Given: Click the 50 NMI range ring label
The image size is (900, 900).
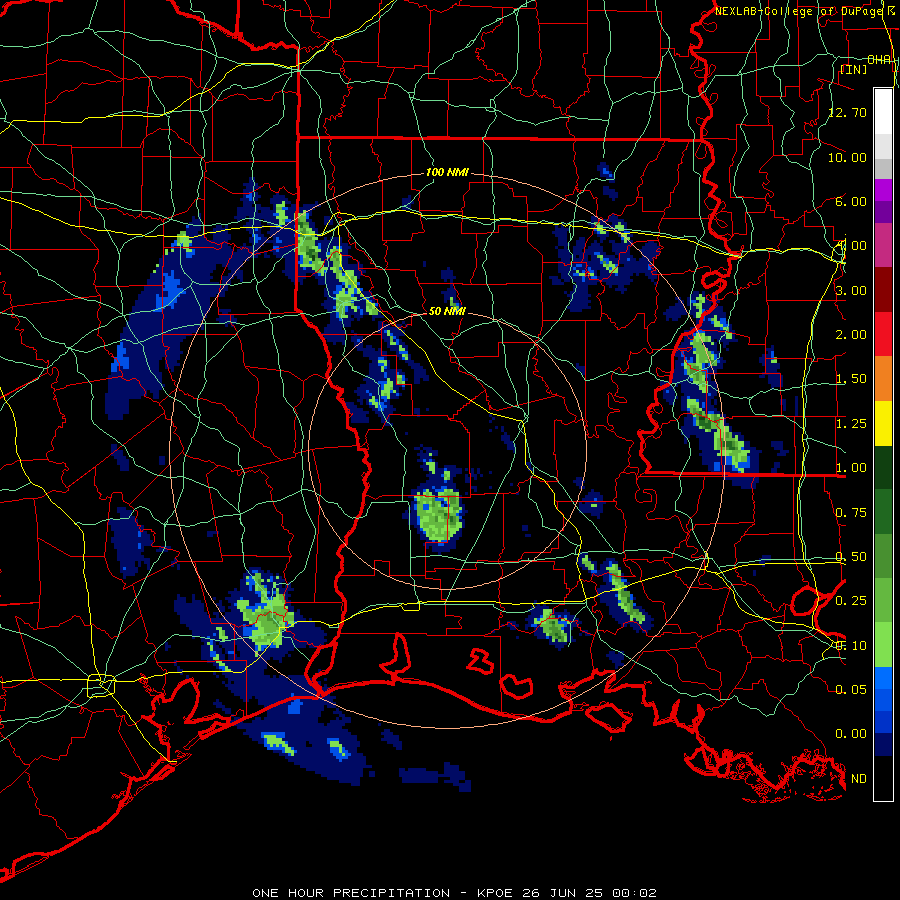Looking at the screenshot, I should [x=447, y=311].
